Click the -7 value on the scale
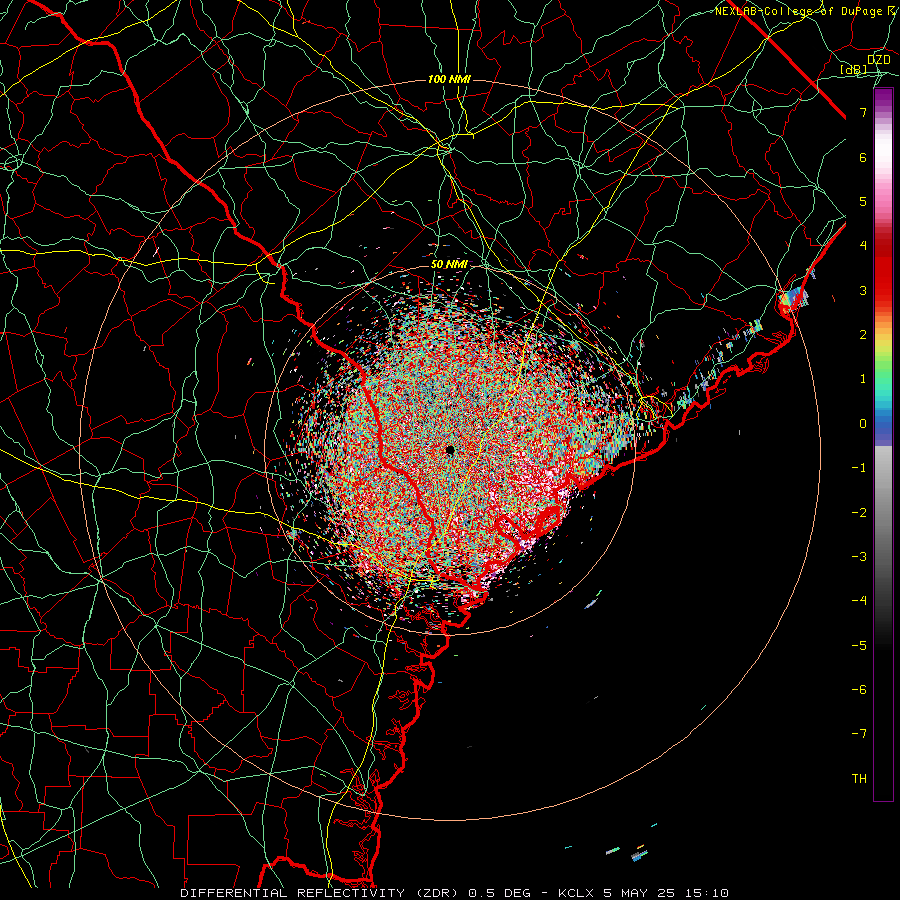 pyautogui.click(x=859, y=734)
